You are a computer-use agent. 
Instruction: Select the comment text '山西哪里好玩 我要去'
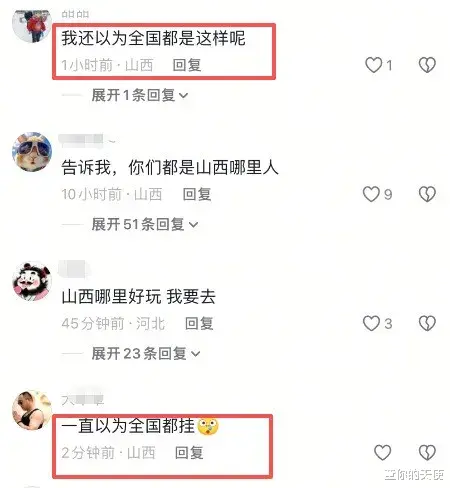pos(139,296)
